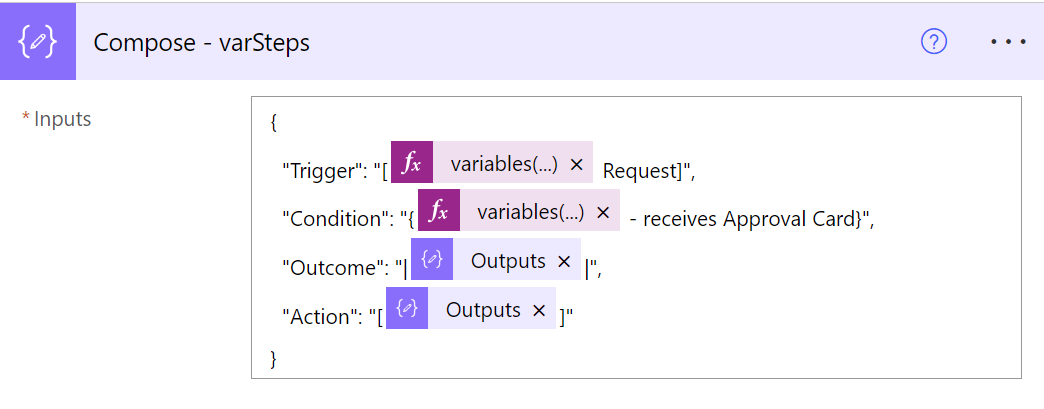Click the Compose icon in Action Outputs token
This screenshot has height=409, width=1044.
407,310
